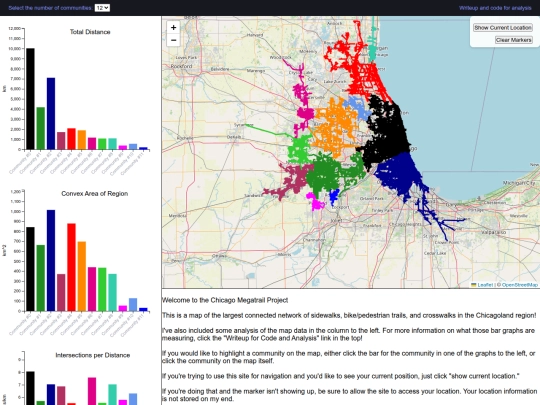Open the OpenStreetMap attribution link
The height and width of the screenshot is (405, 540).
click(519, 285)
